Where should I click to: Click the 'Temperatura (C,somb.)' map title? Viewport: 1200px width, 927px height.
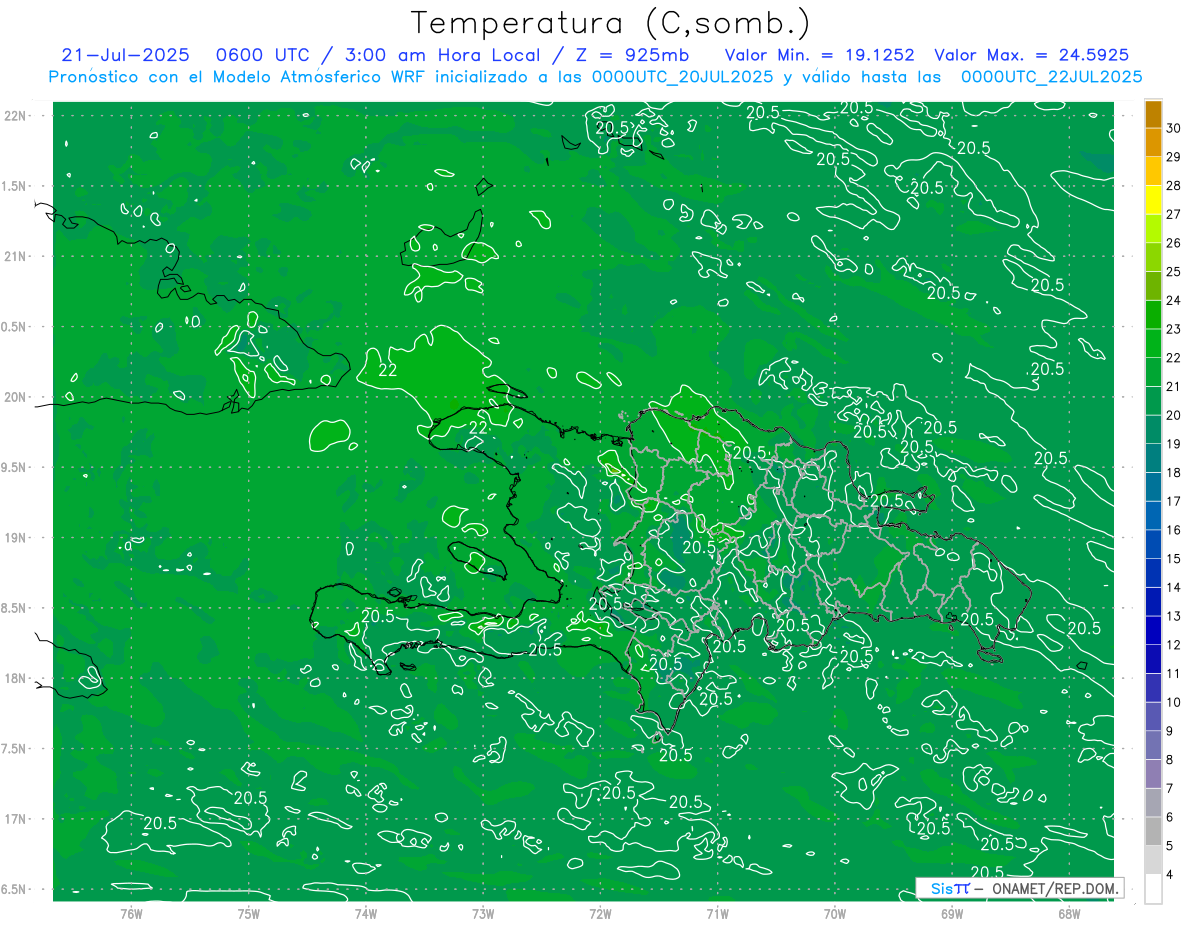click(x=611, y=23)
